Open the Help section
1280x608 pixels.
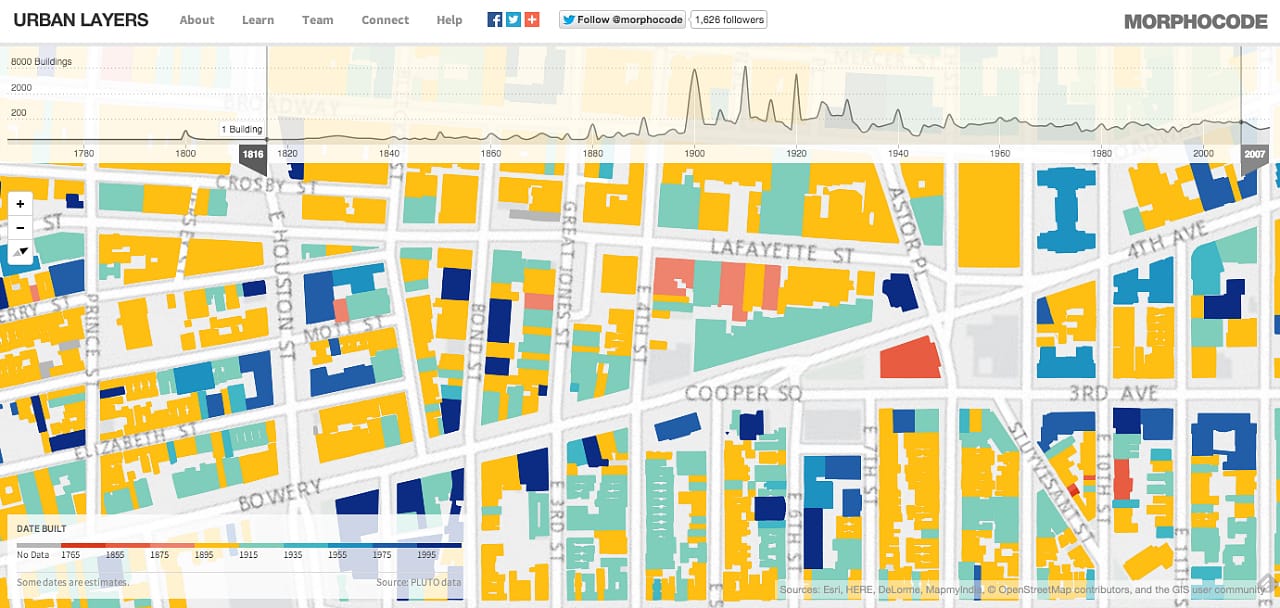click(x=449, y=19)
